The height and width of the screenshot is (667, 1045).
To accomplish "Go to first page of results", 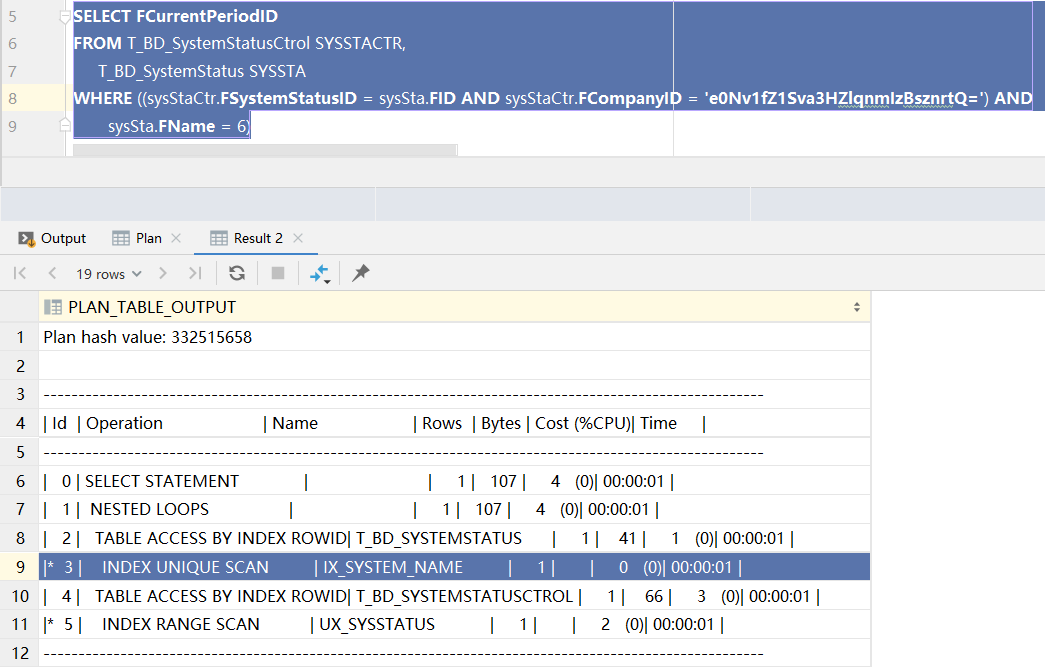I will pos(20,273).
